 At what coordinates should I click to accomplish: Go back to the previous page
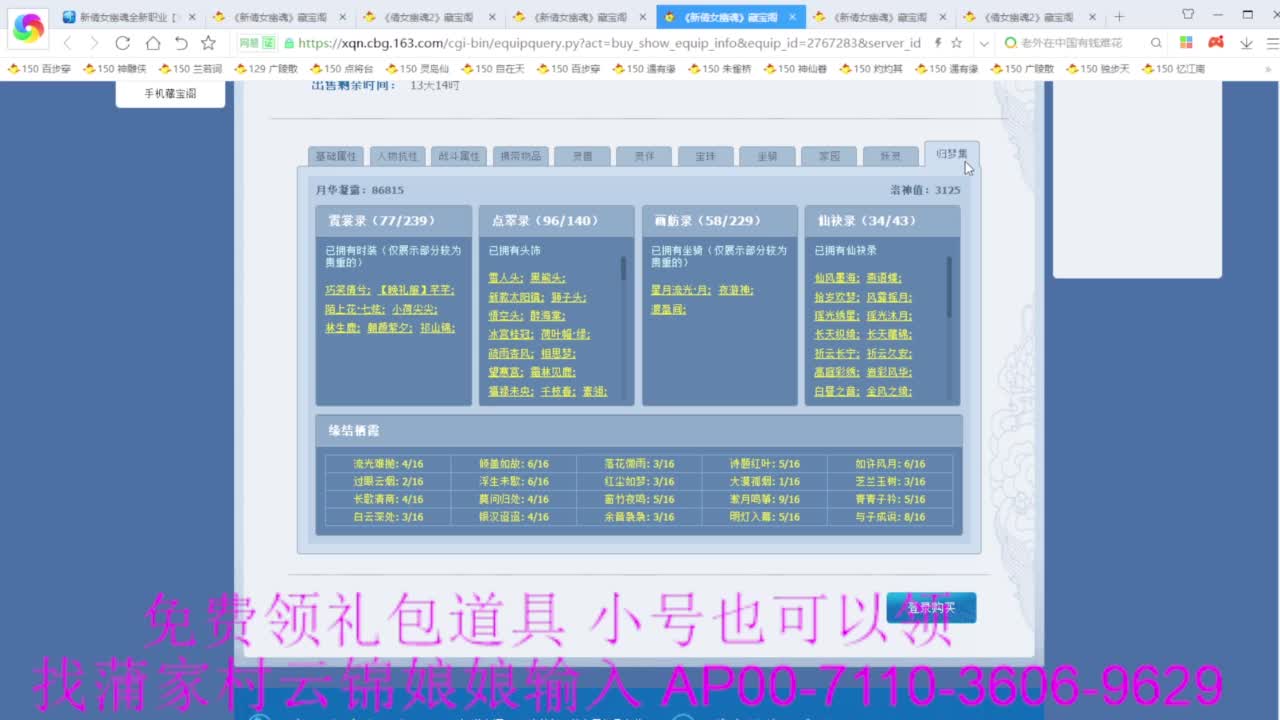[66, 45]
